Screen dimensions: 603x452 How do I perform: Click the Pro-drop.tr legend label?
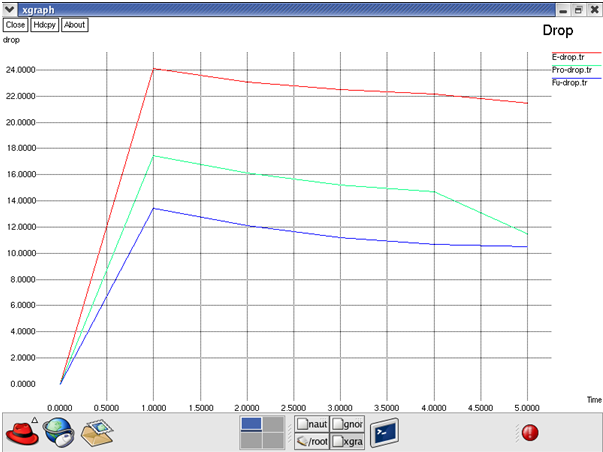pos(572,70)
